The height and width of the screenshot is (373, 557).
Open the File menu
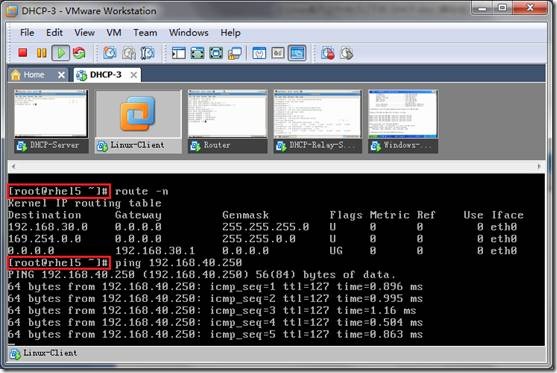point(27,33)
